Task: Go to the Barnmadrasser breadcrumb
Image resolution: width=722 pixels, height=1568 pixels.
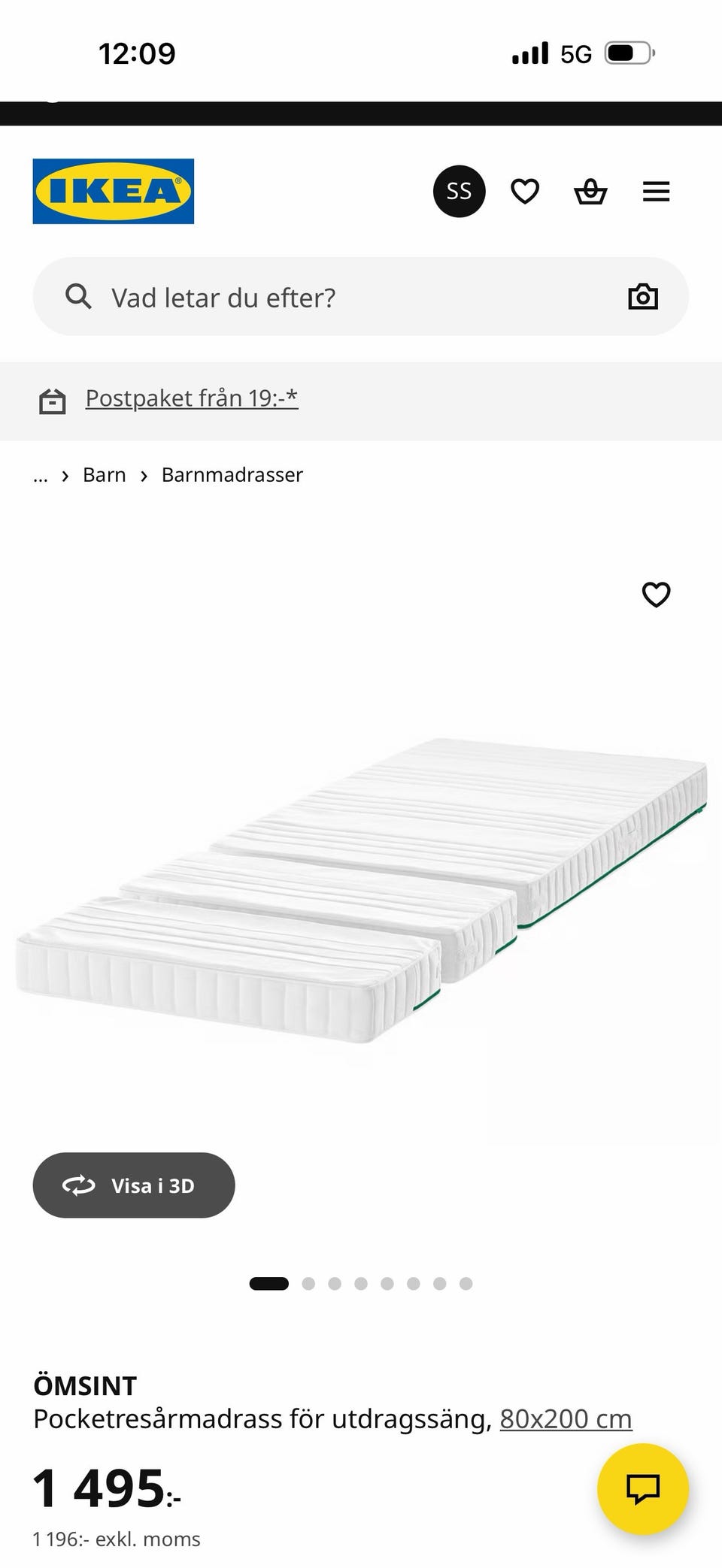Action: click(232, 475)
